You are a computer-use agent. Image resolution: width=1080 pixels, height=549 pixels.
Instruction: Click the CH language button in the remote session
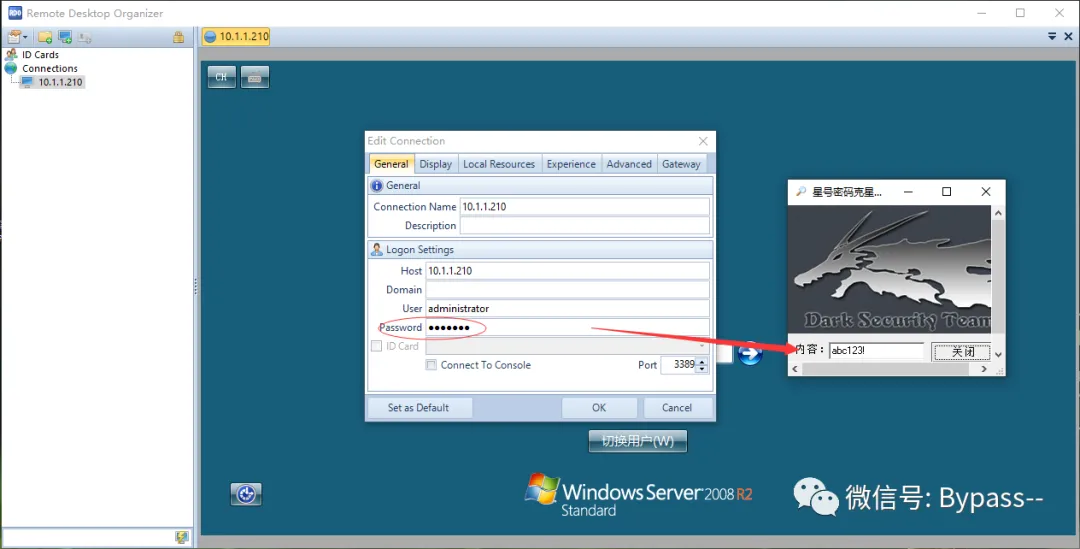[222, 77]
